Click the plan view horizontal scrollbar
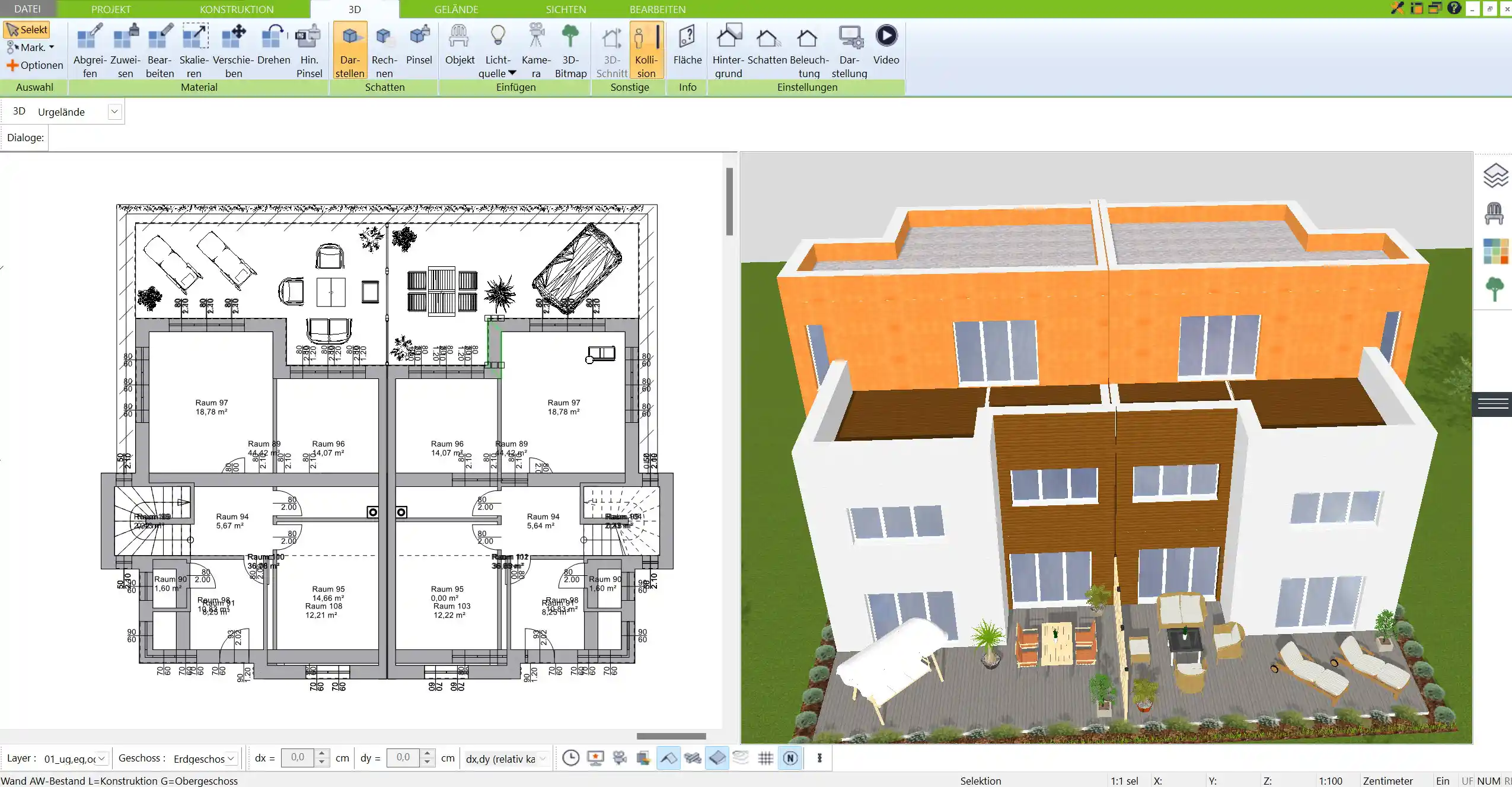Screen dimensions: 1512x787 click(671, 736)
